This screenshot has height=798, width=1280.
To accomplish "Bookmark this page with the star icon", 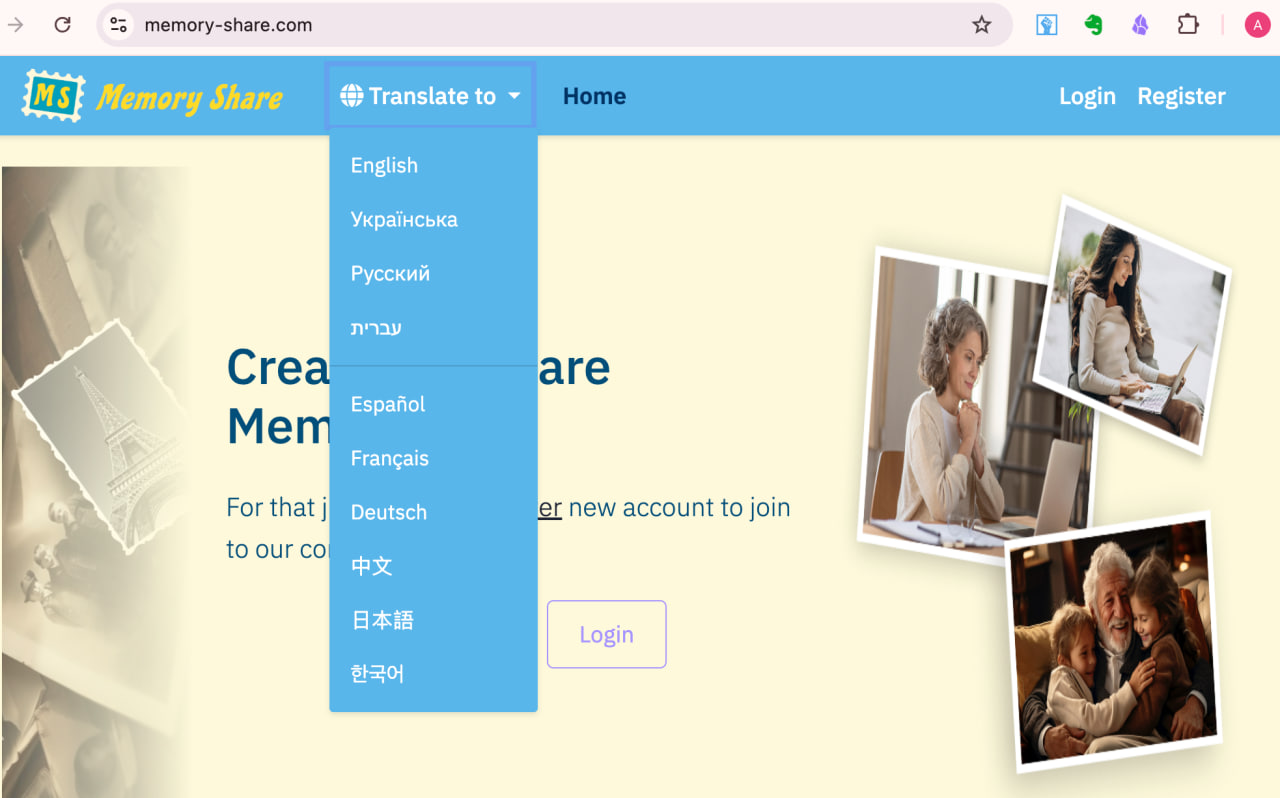I will coord(981,25).
